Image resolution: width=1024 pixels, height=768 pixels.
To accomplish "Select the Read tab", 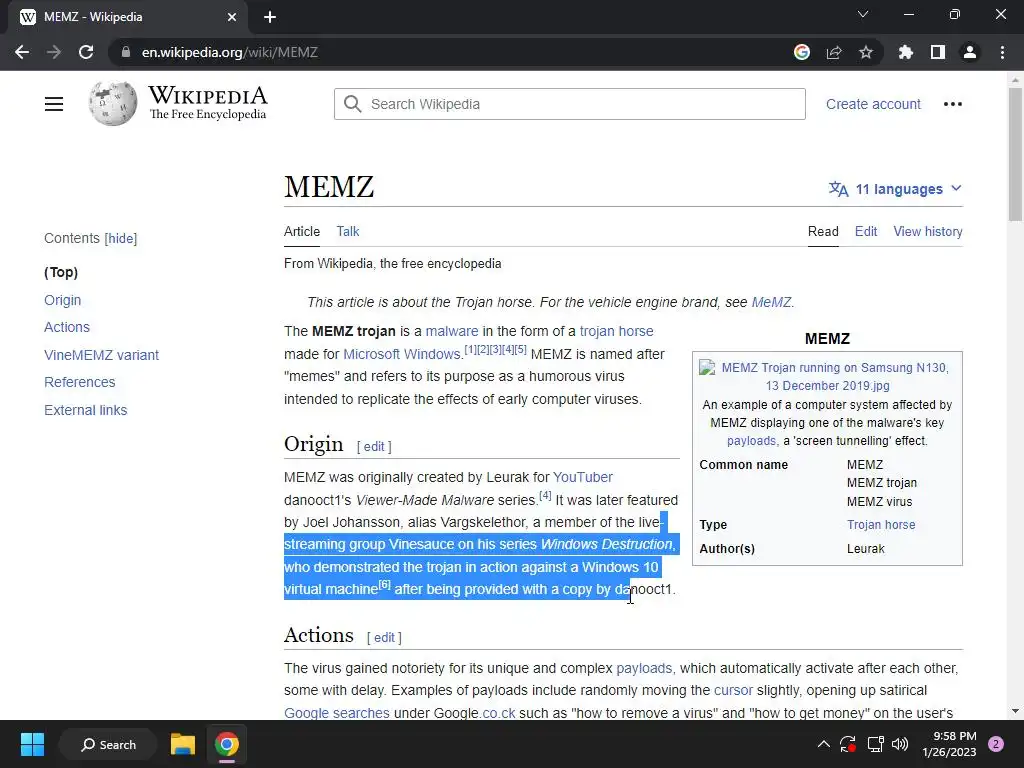I will [x=823, y=231].
